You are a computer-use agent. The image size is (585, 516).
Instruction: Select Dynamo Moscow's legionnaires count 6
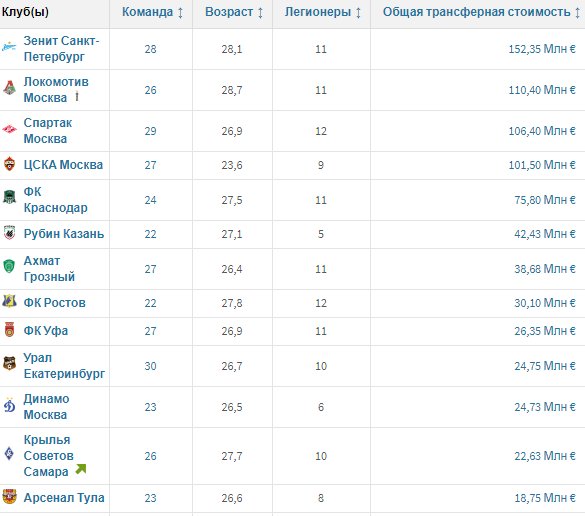coord(321,407)
